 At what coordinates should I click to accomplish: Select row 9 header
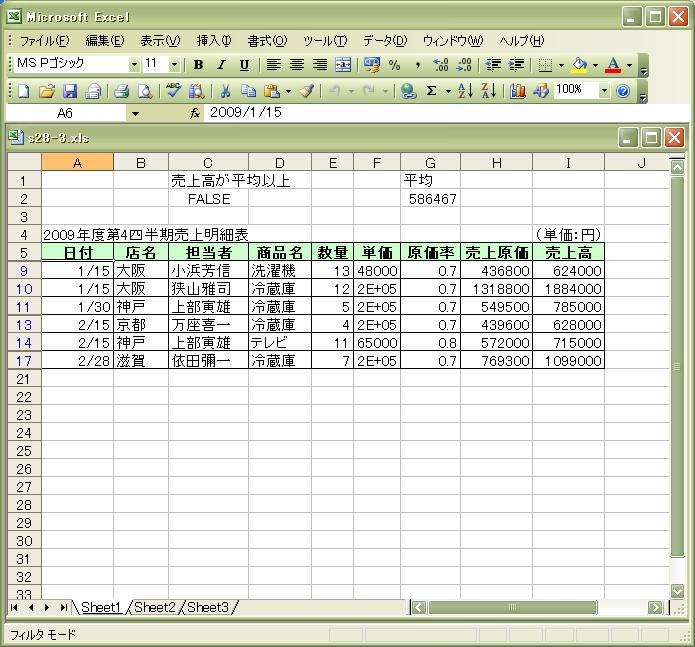[24, 270]
